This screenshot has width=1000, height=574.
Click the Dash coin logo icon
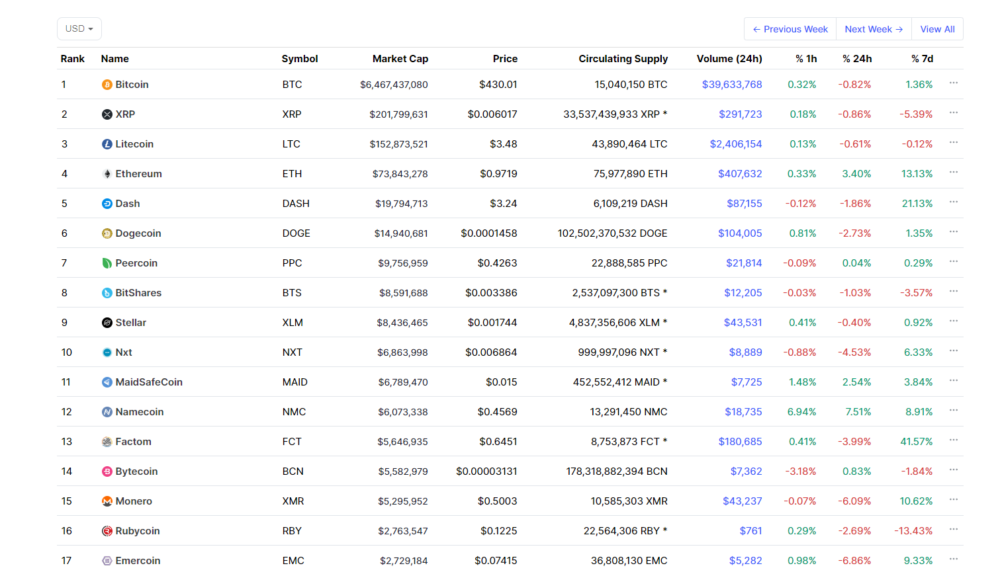point(107,203)
